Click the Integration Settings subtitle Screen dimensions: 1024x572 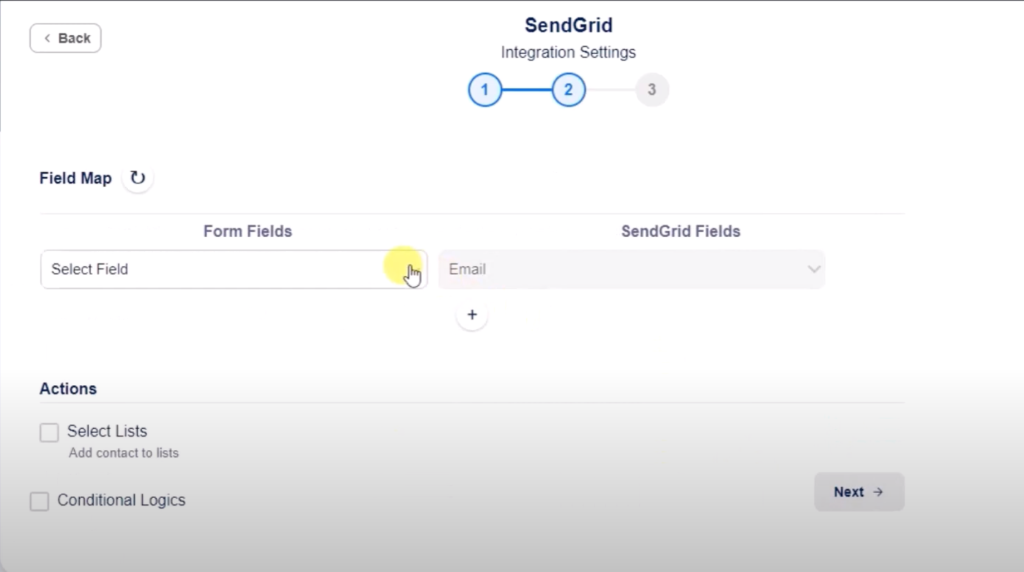coord(568,52)
